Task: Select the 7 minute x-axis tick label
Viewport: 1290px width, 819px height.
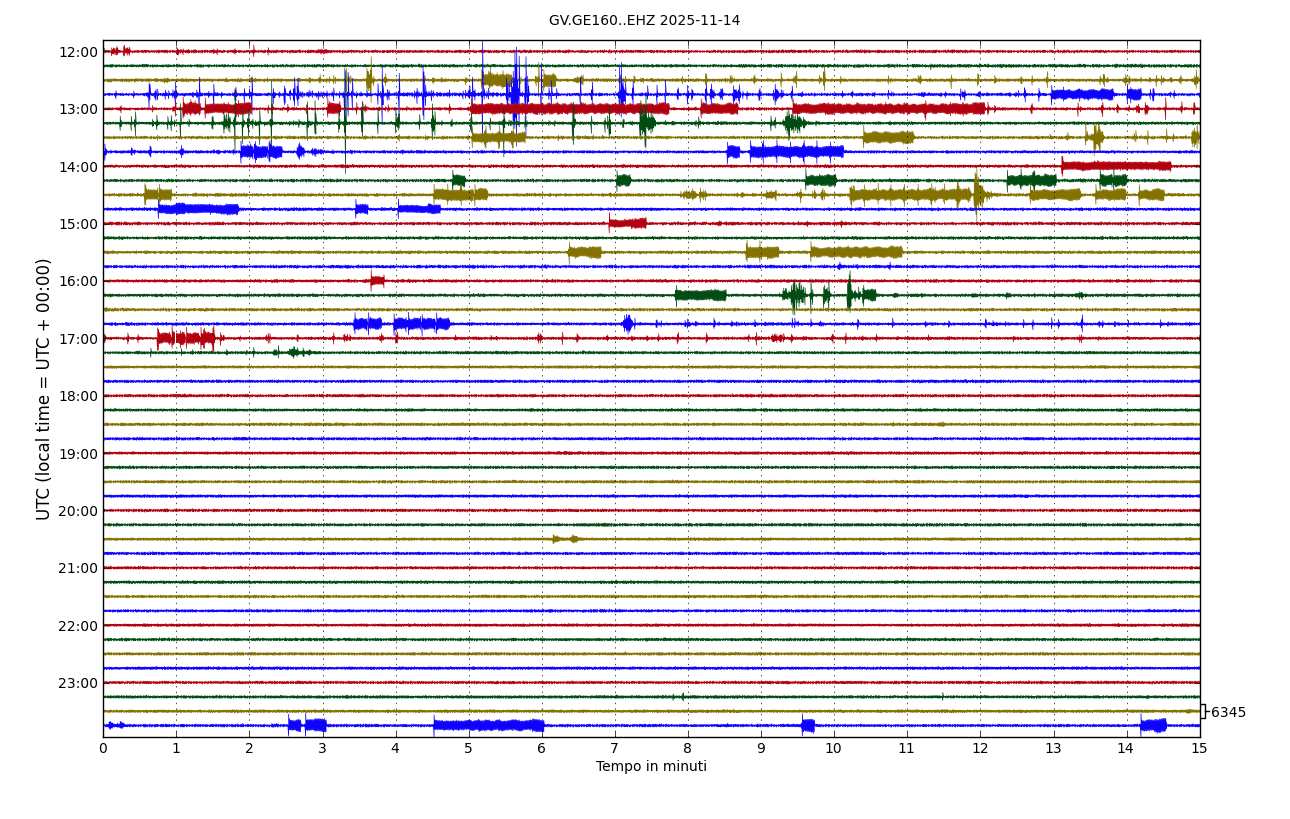Action: tap(615, 748)
